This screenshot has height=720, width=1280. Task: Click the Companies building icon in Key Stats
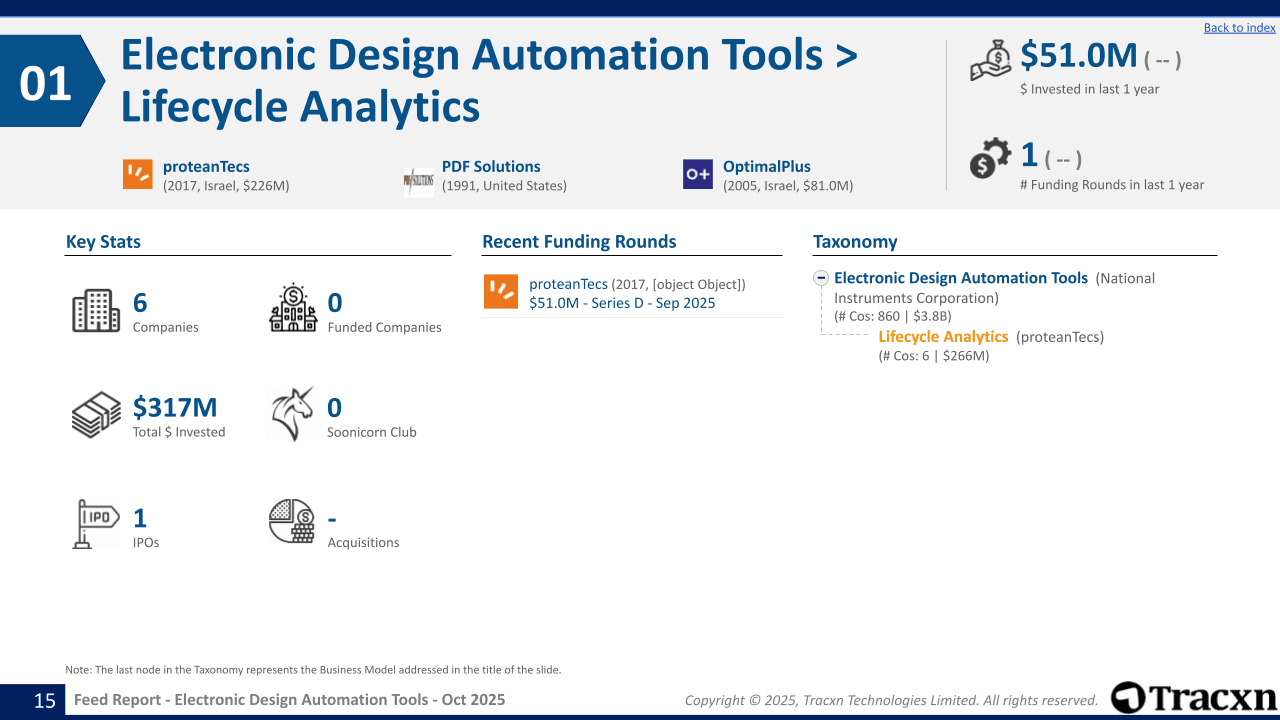point(96,309)
